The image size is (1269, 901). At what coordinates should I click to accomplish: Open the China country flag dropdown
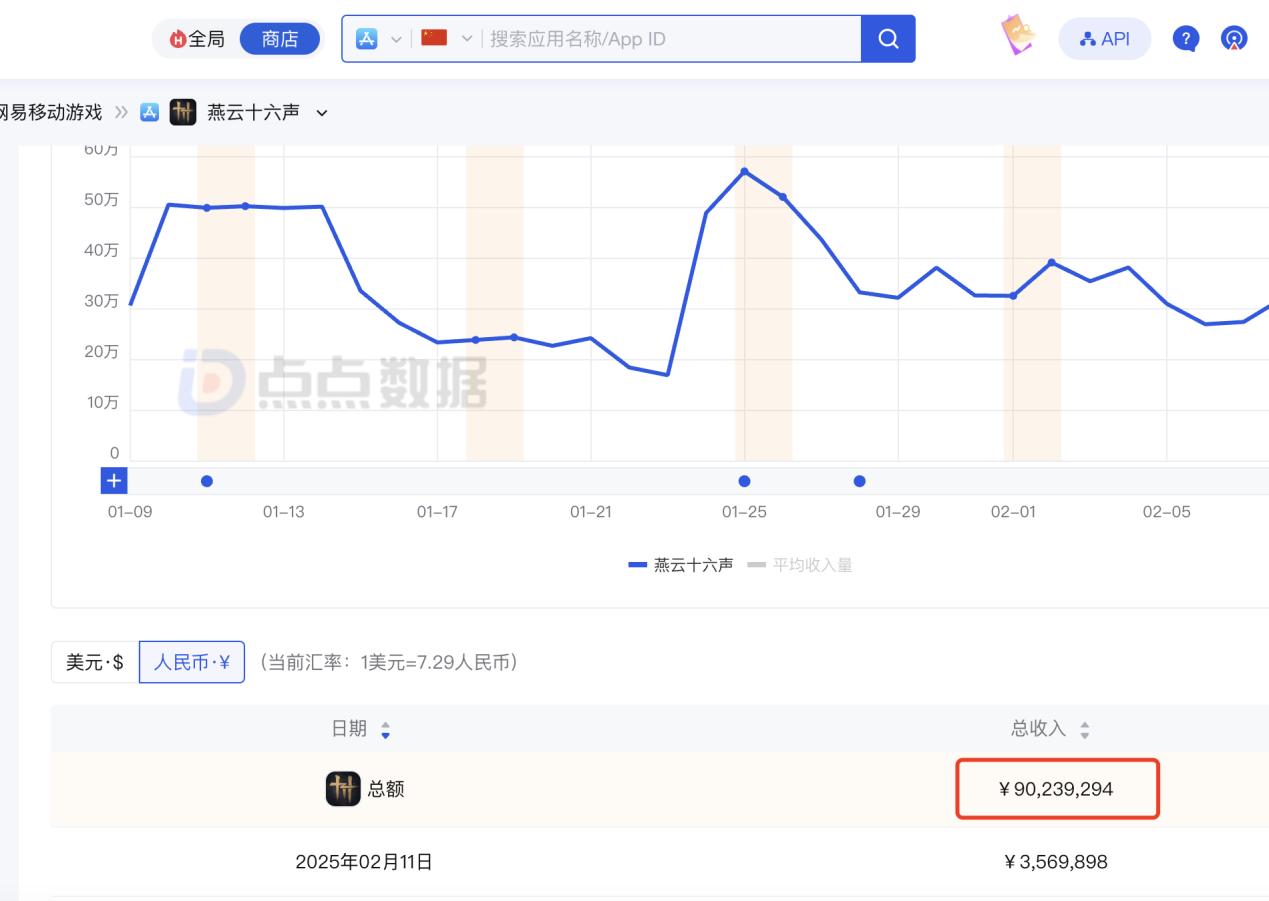click(x=446, y=39)
